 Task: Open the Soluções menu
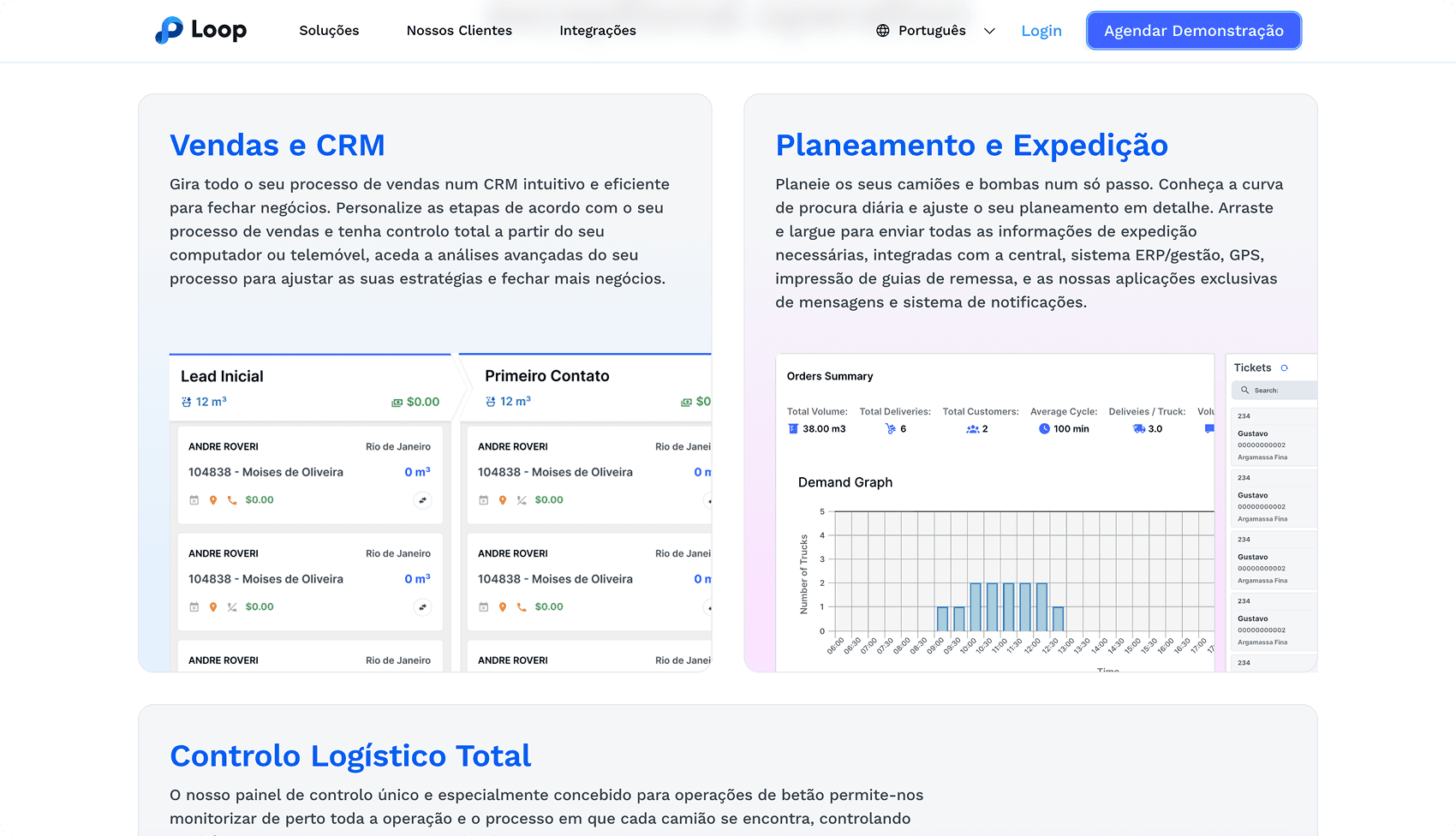(329, 31)
